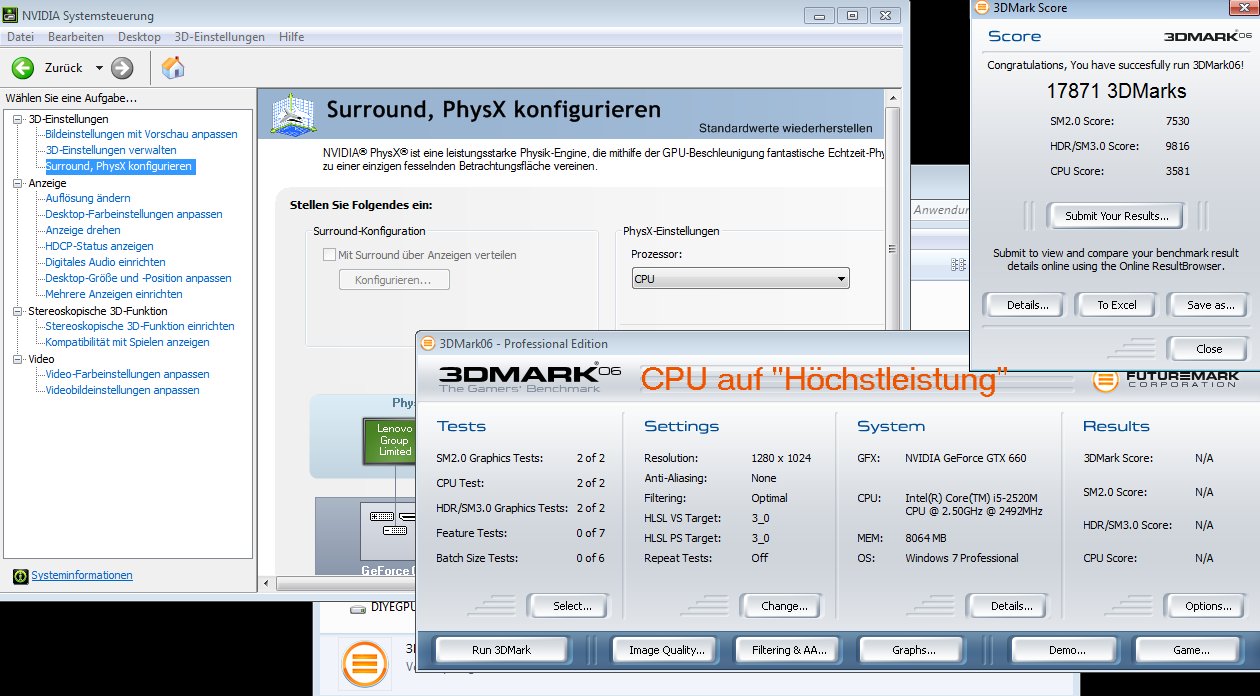Collapse the 3D-Einstellungen tree node

pyautogui.click(x=18, y=119)
